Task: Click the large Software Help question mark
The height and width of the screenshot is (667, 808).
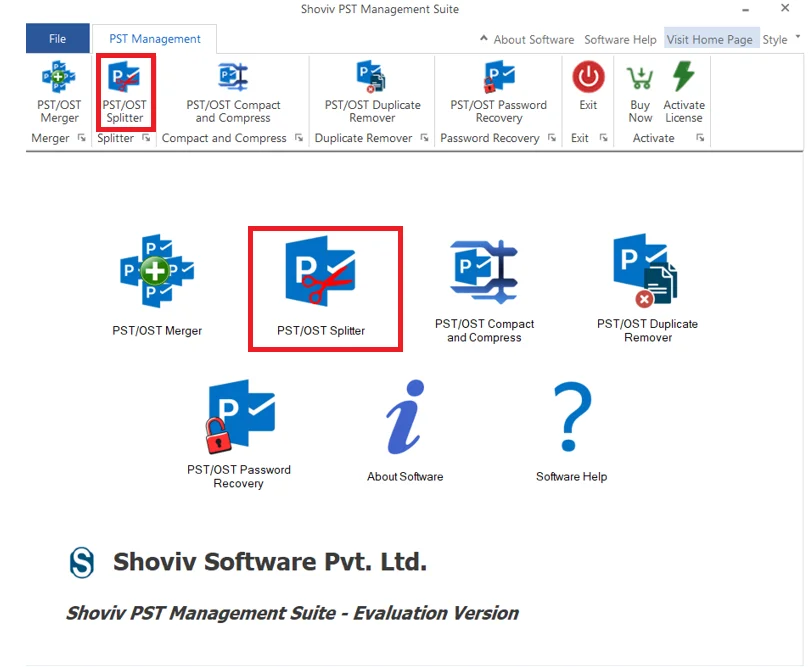Action: tap(572, 416)
